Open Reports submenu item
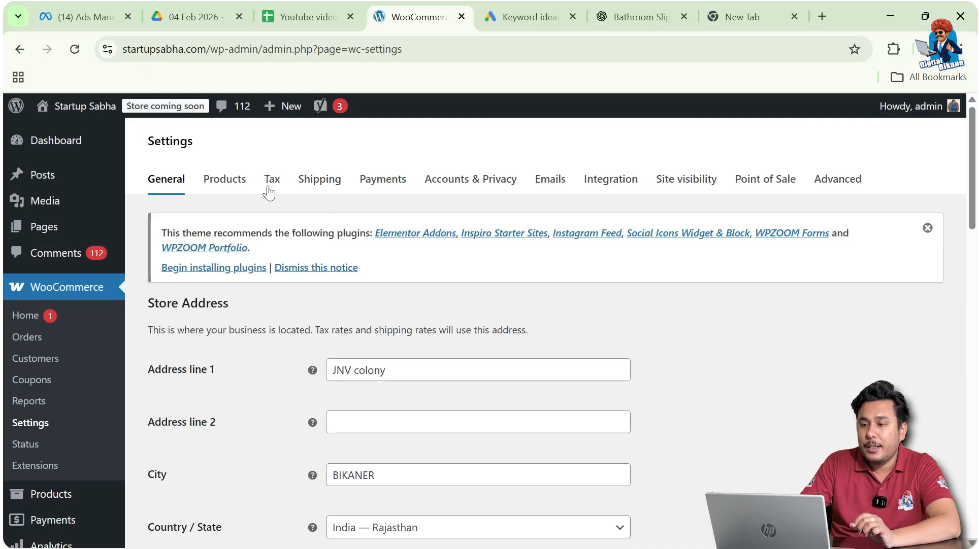 (29, 401)
